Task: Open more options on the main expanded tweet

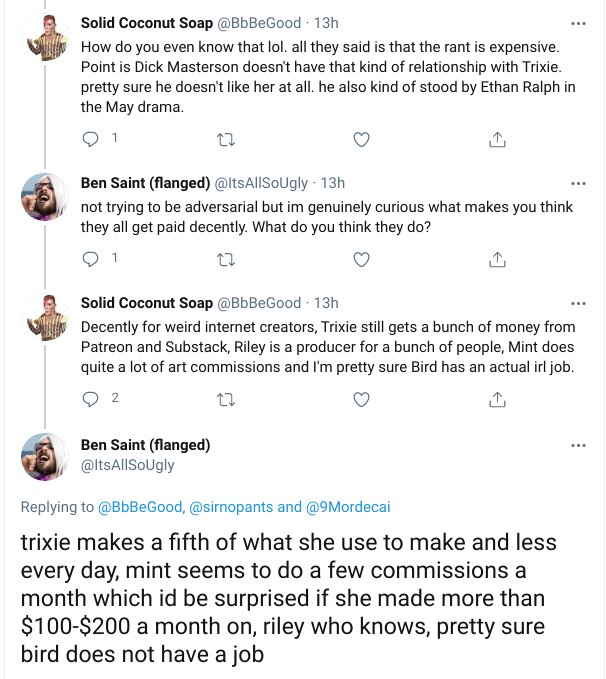Action: (578, 446)
